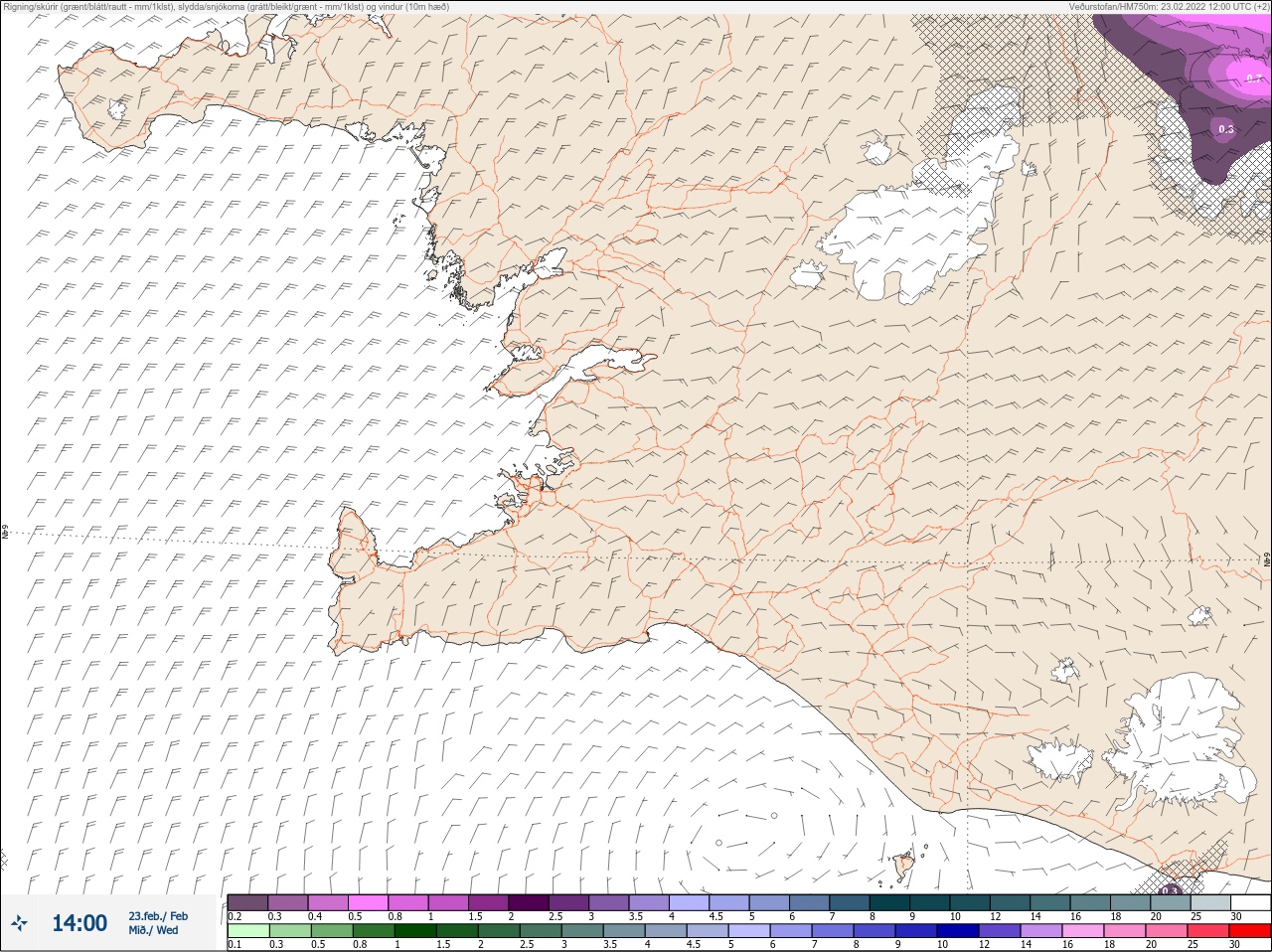The height and width of the screenshot is (952, 1272).
Task: Select the darkest purple swatch labelled 2 in upper legend
Action: [x=529, y=902]
